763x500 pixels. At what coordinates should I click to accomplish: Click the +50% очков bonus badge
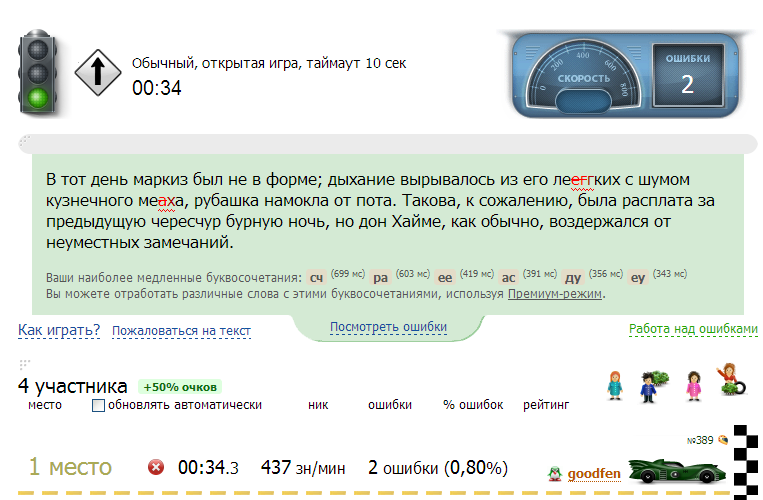tap(180, 387)
